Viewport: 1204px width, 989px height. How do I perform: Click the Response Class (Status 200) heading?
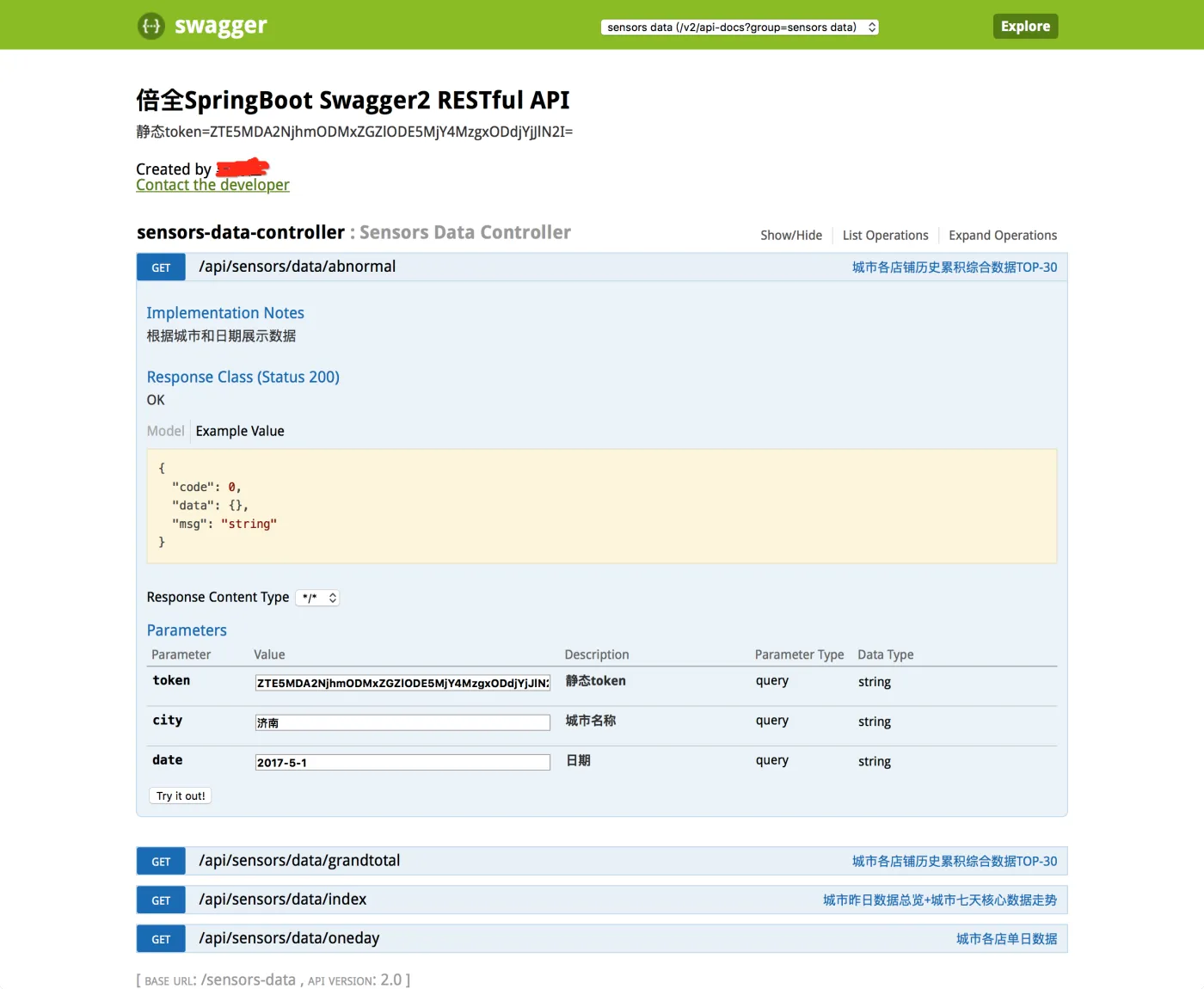click(243, 377)
